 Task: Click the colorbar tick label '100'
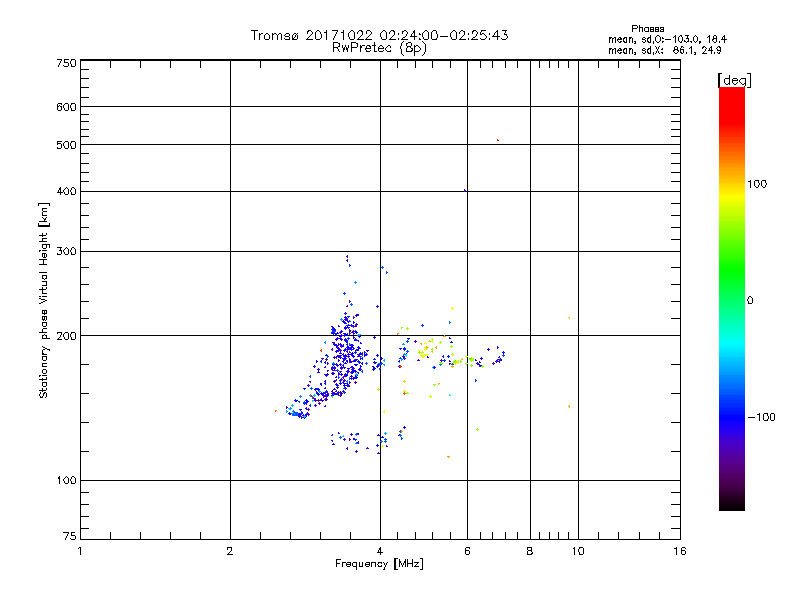point(757,184)
